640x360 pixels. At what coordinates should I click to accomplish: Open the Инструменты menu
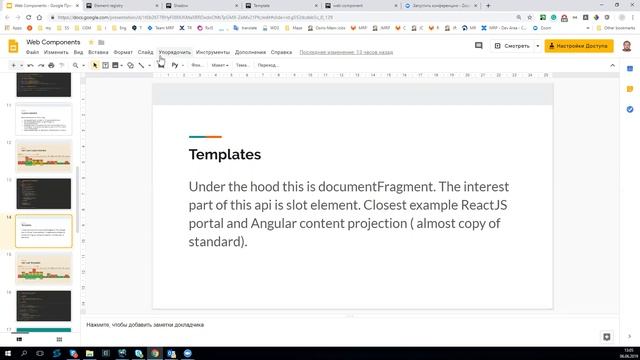coord(213,52)
